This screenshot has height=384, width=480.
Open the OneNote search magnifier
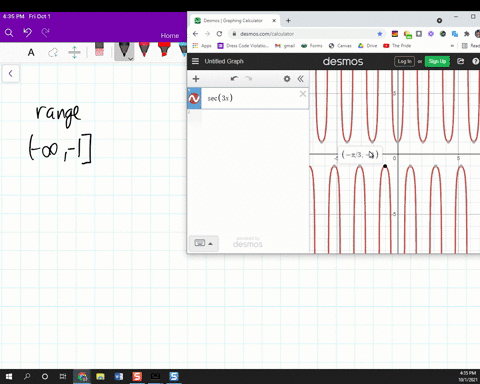[x=9, y=33]
